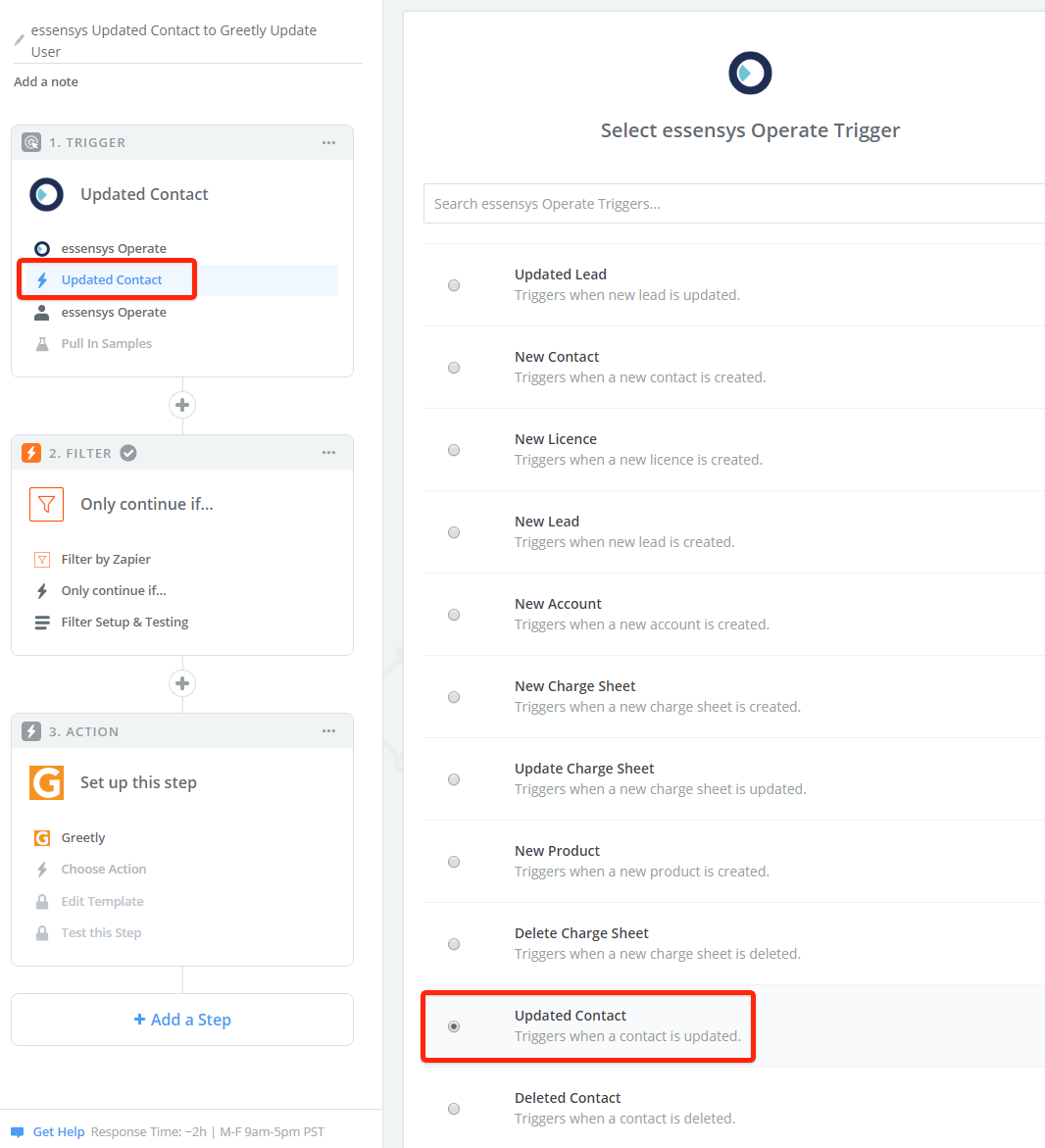Screen dimensions: 1045x1148
Task: Click the large Updated Contact trigger heading
Action: click(144, 194)
